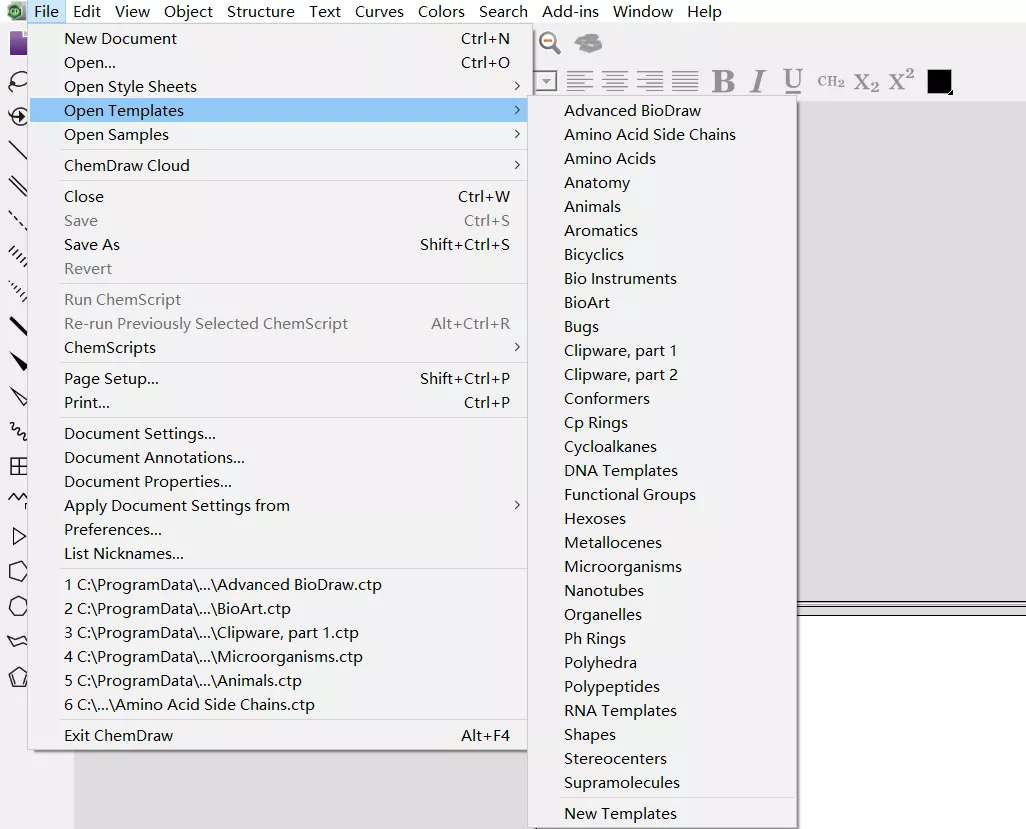Apply center text alignment
1026x829 pixels.
[x=615, y=81]
